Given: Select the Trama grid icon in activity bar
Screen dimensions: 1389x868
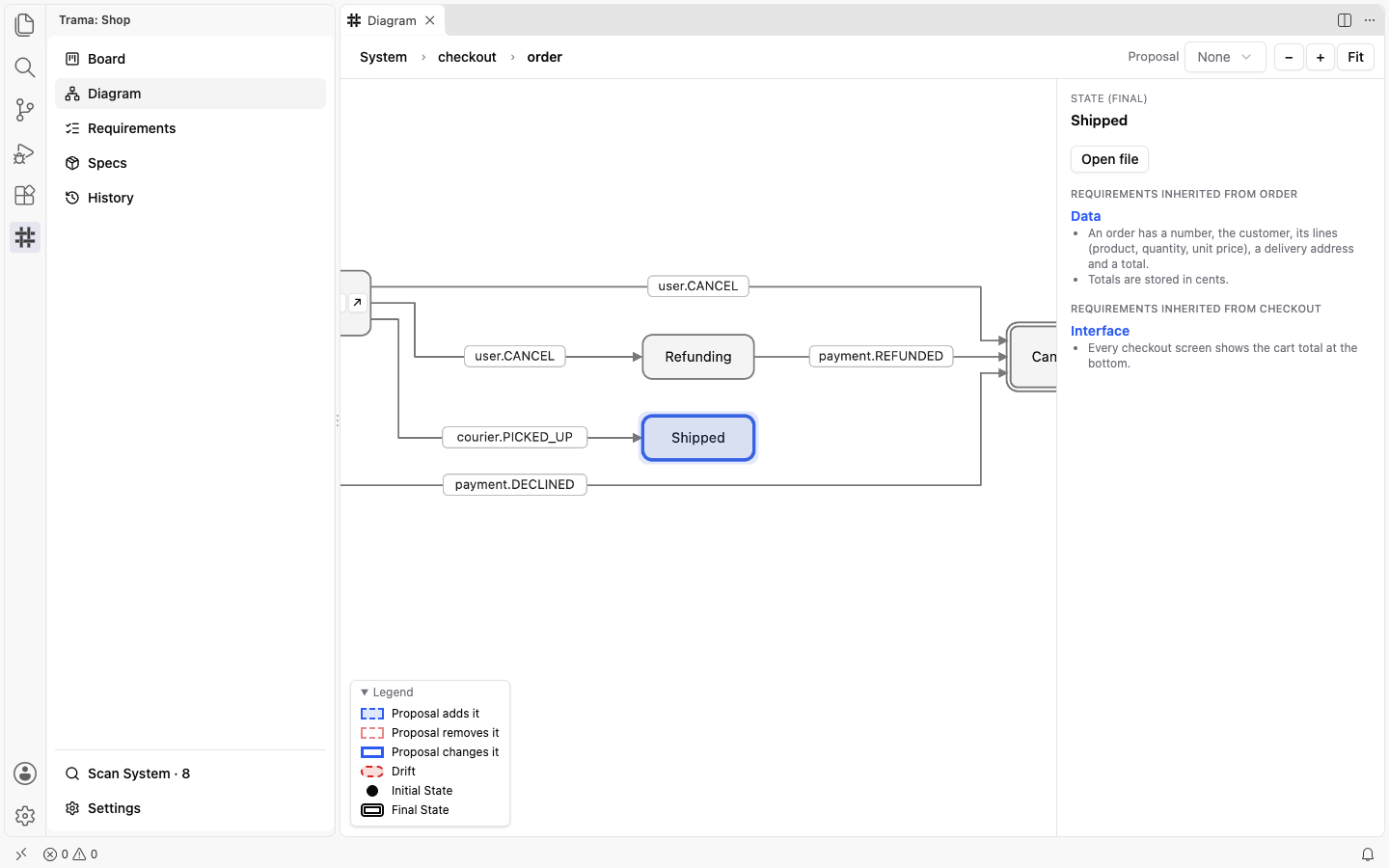Looking at the screenshot, I should 25,237.
